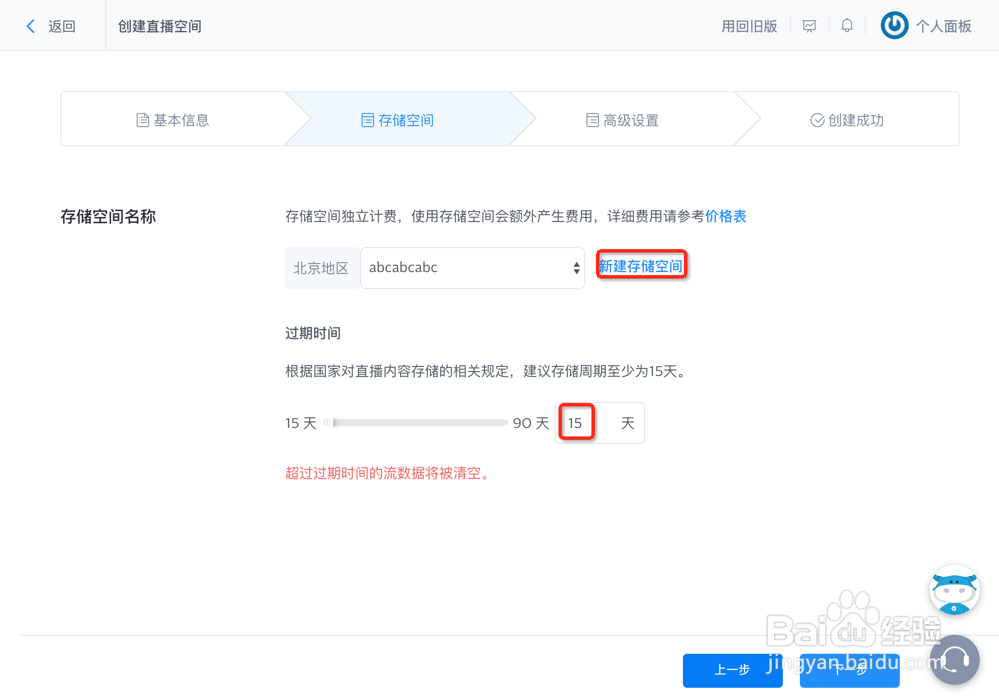This screenshot has width=999, height=697.
Task: Open the abcabcabc storage space dropdown
Action: (x=470, y=267)
